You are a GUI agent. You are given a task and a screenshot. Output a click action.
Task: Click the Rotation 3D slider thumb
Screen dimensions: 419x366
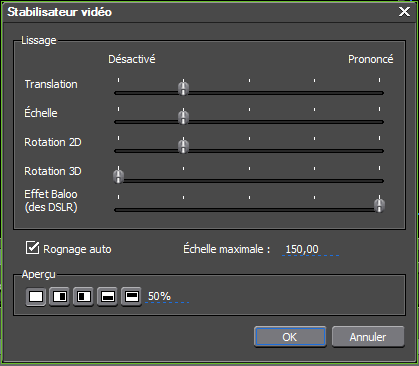click(118, 176)
